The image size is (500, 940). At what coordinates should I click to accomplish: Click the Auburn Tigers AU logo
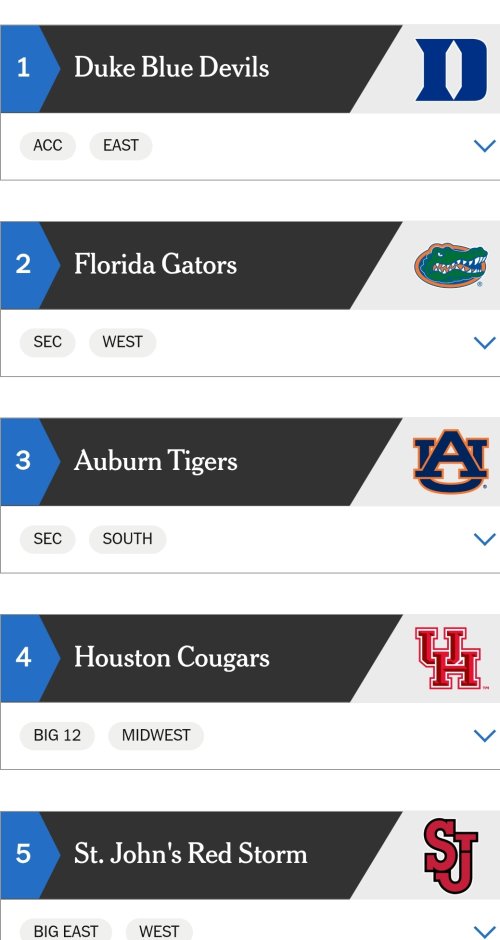point(451,461)
